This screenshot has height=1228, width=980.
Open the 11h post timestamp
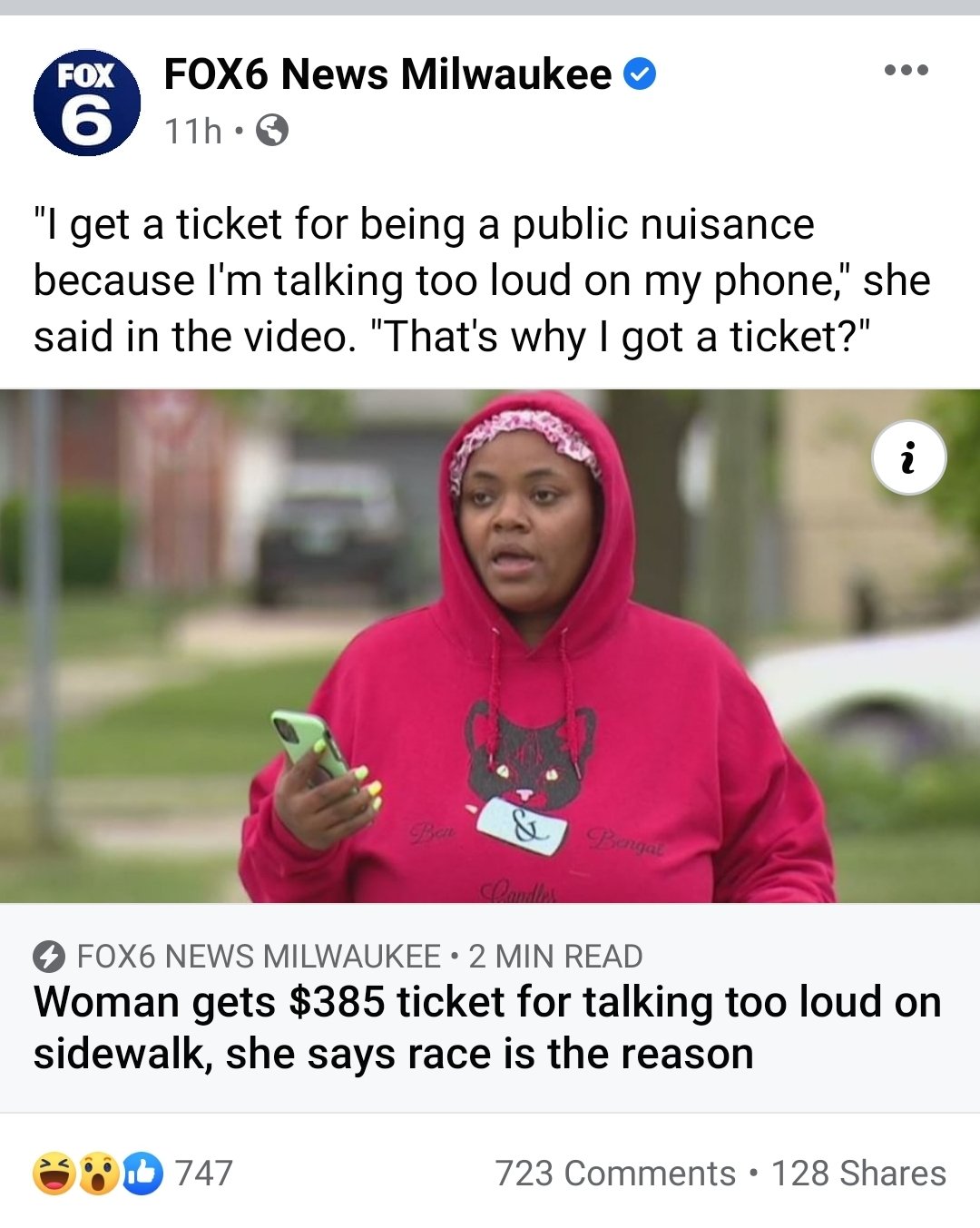point(192,132)
